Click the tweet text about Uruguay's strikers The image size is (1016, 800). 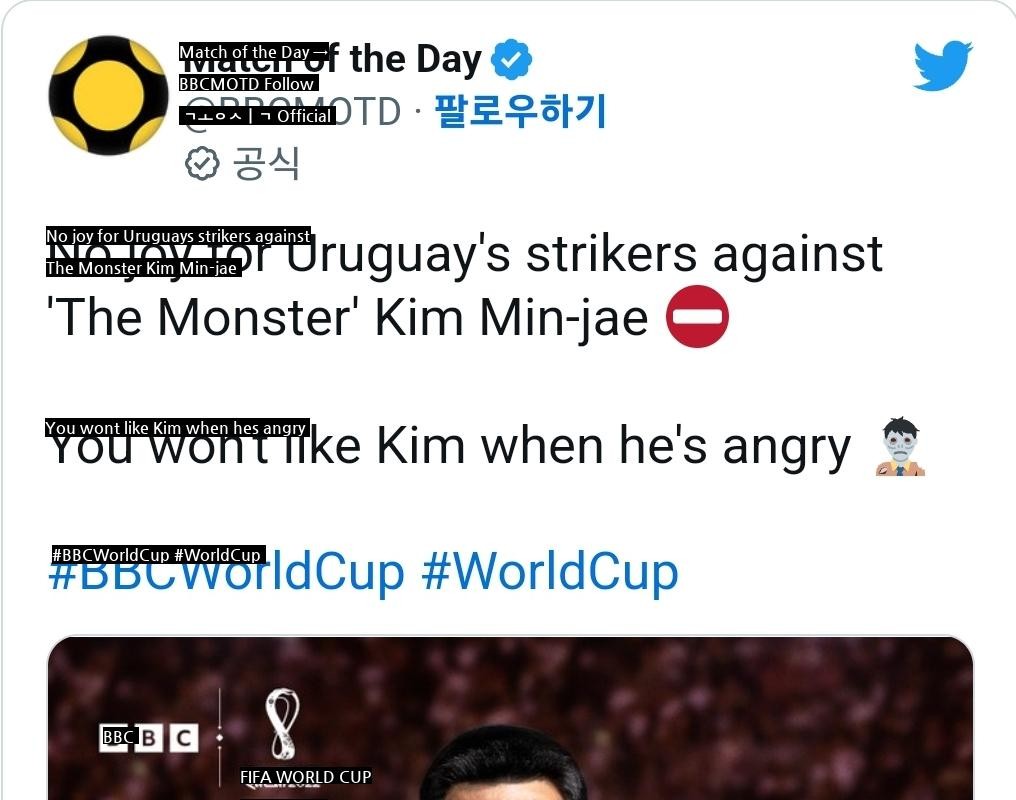465,254
